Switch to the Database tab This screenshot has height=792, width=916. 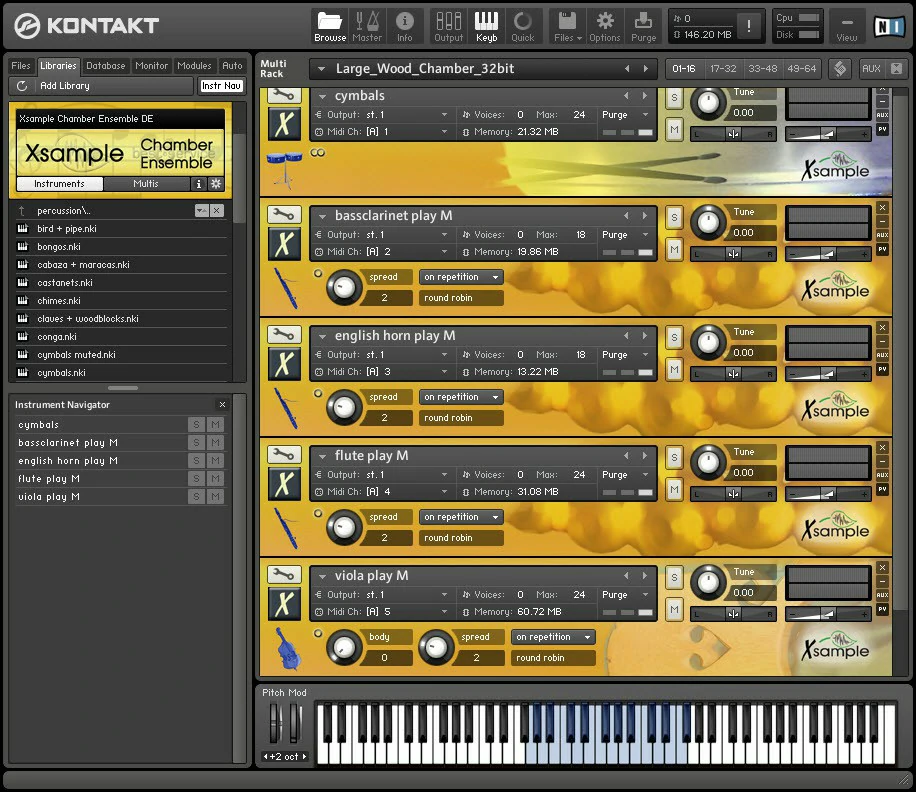click(106, 66)
